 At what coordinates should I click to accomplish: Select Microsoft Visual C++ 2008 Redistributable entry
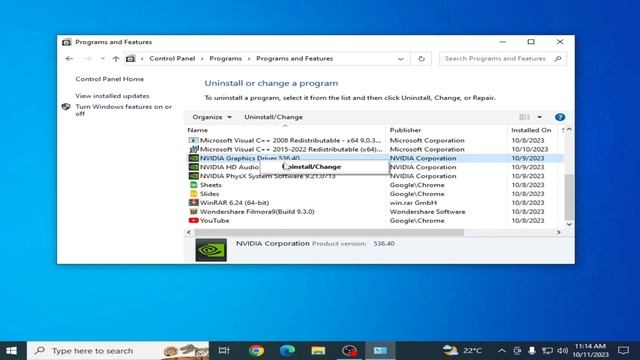[x=291, y=140]
